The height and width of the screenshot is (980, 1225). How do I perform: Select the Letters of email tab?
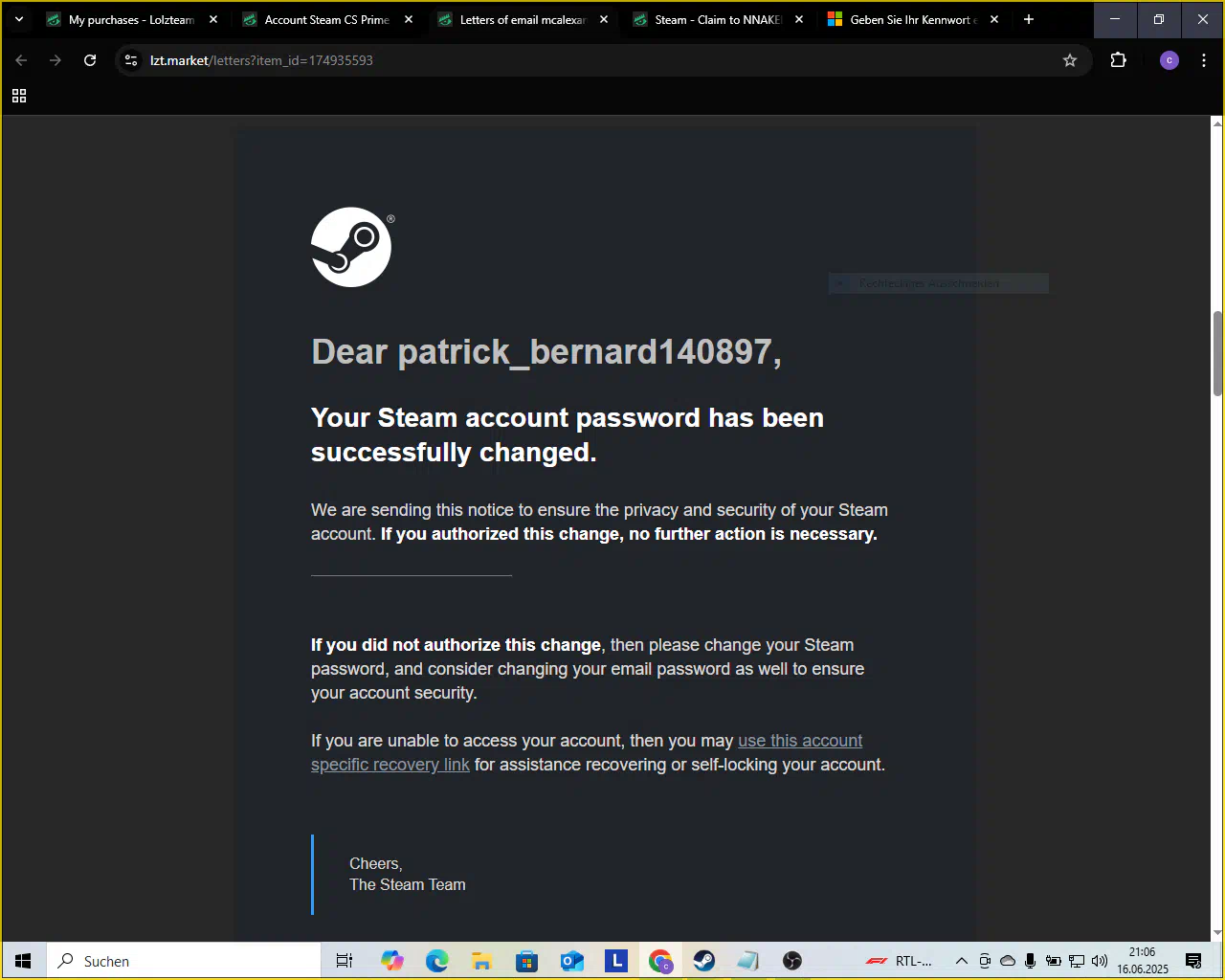click(x=523, y=19)
